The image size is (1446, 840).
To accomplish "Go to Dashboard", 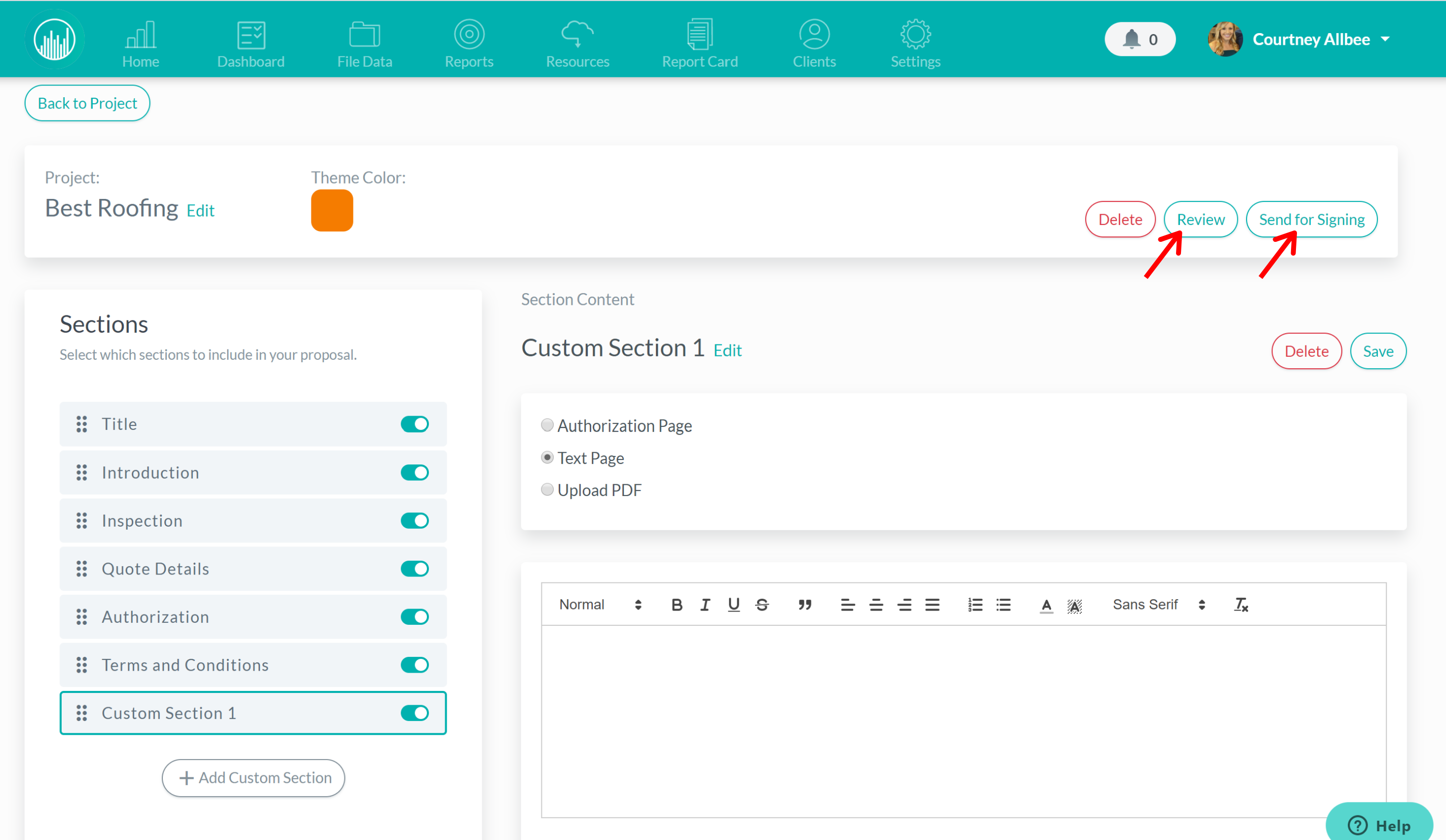I will (251, 45).
